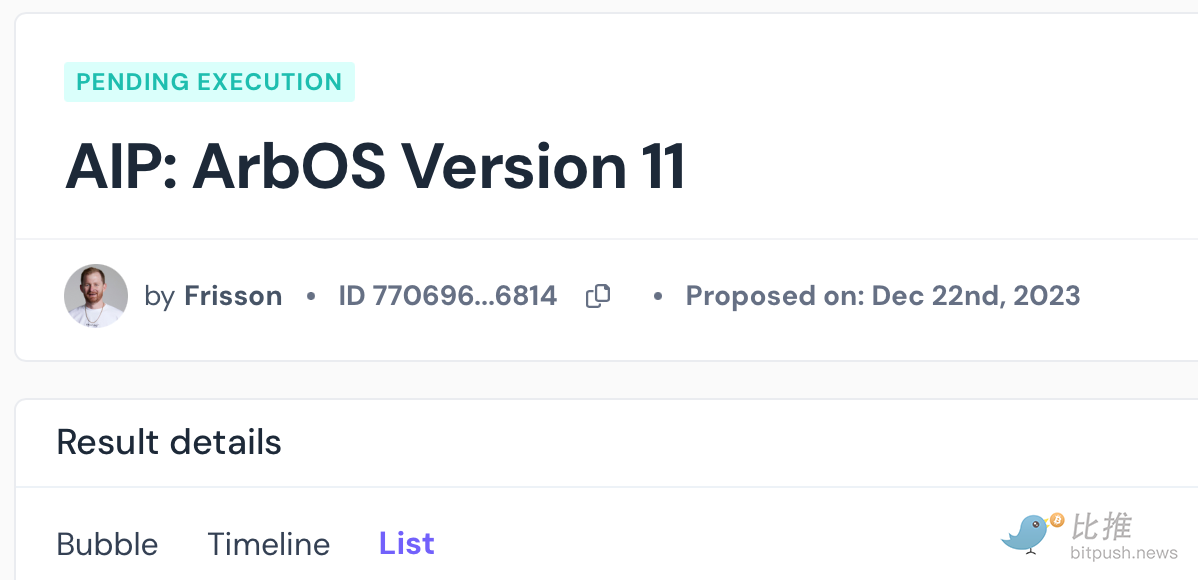Copy the proposal ID to clipboard
The image size is (1198, 580).
coord(598,296)
